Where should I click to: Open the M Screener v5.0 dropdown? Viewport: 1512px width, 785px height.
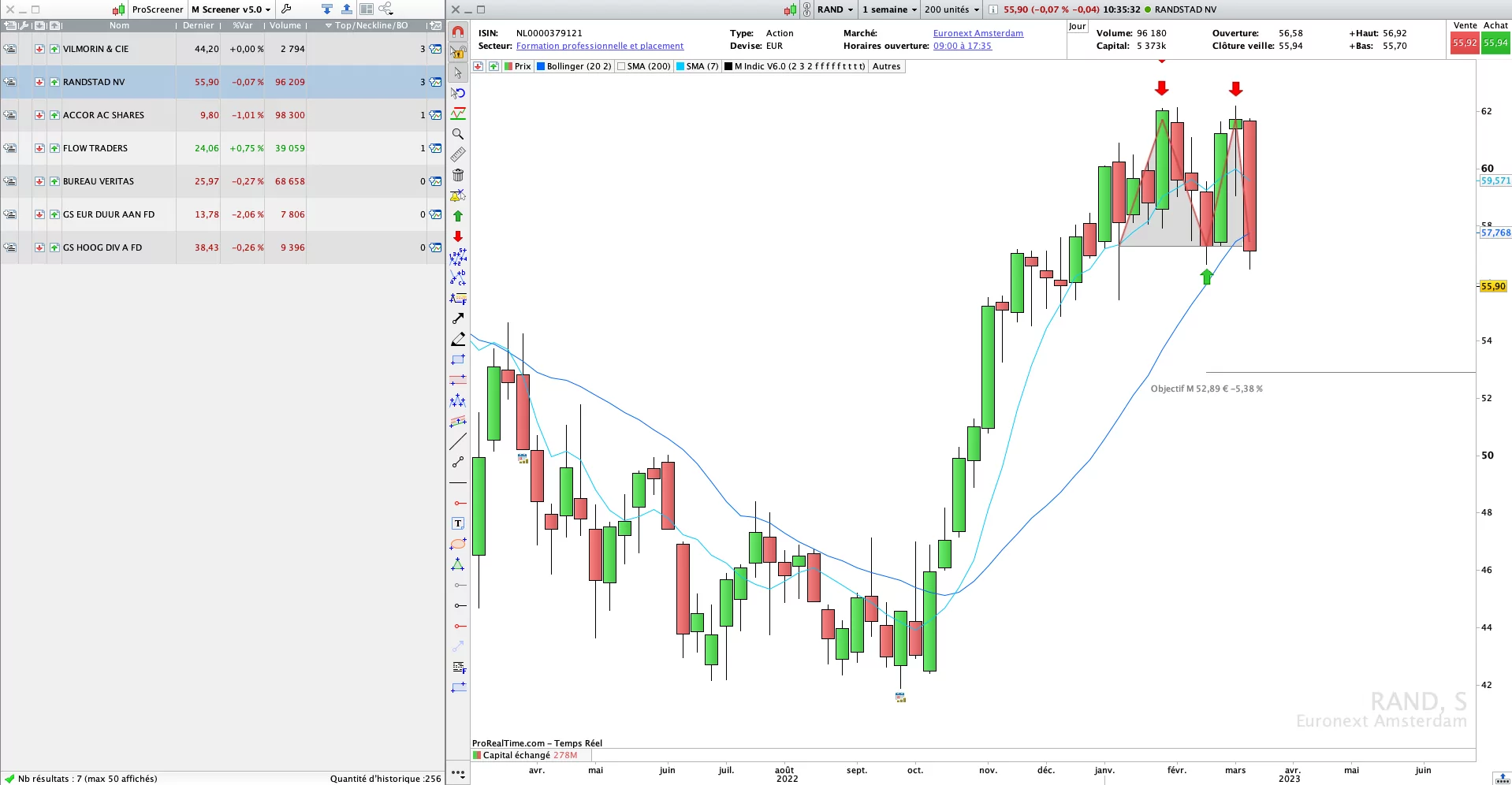coord(231,9)
